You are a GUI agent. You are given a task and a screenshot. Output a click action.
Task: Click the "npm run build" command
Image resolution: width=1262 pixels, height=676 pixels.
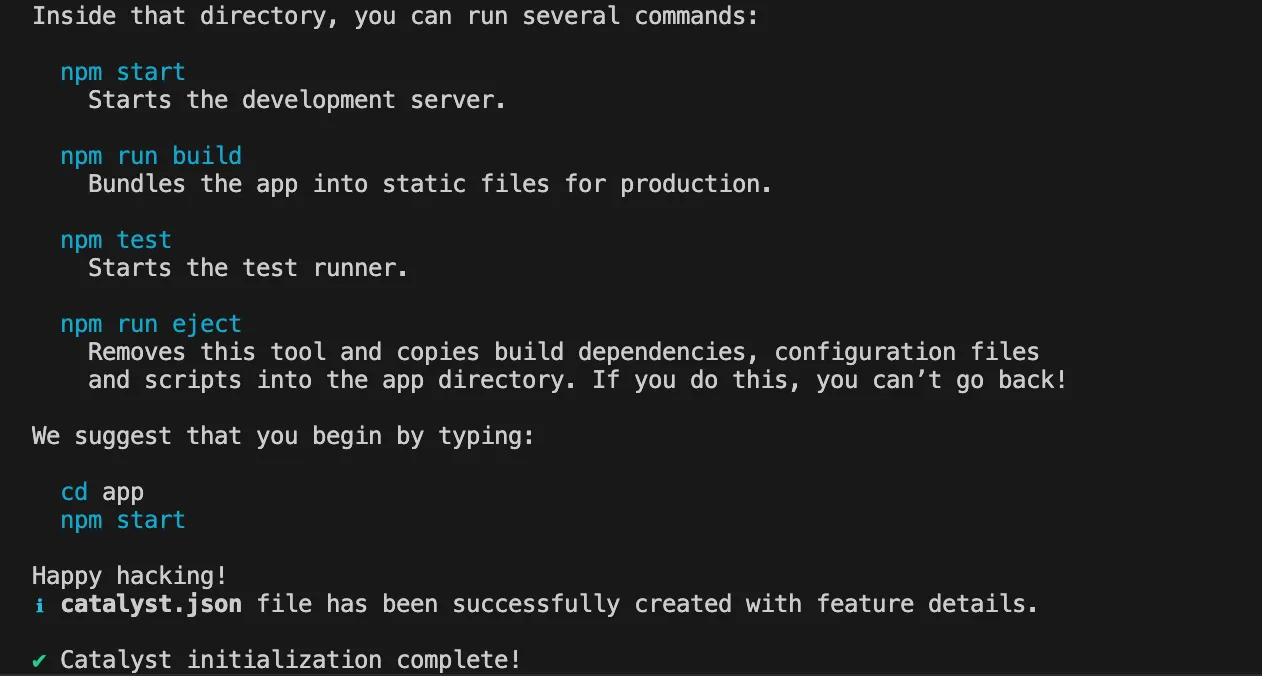(151, 156)
